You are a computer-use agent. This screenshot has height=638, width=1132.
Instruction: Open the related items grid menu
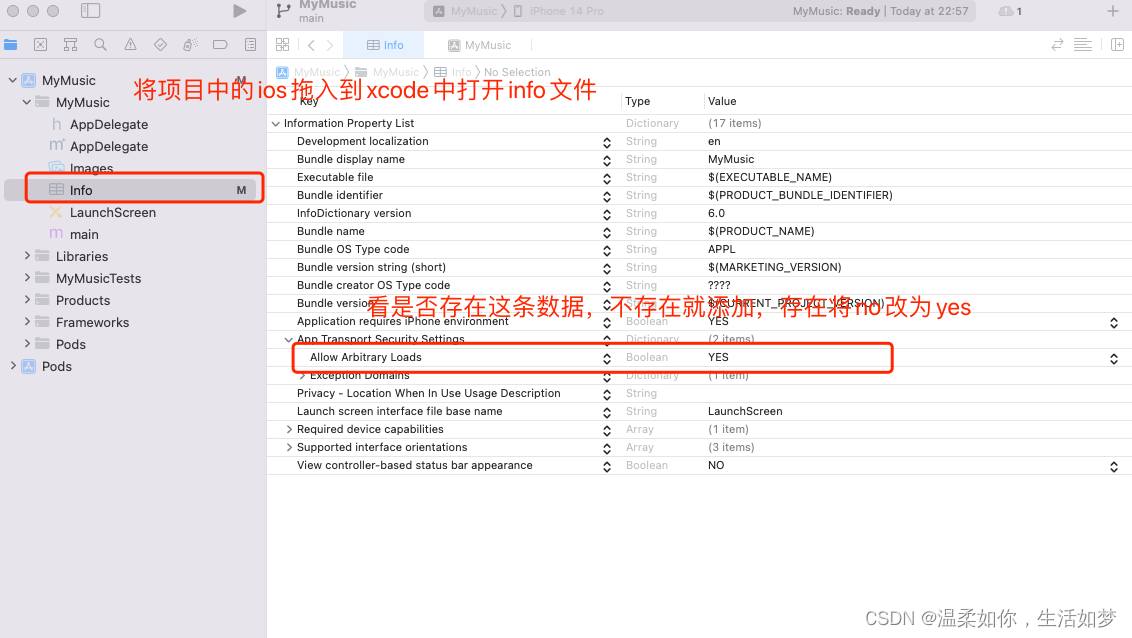282,45
